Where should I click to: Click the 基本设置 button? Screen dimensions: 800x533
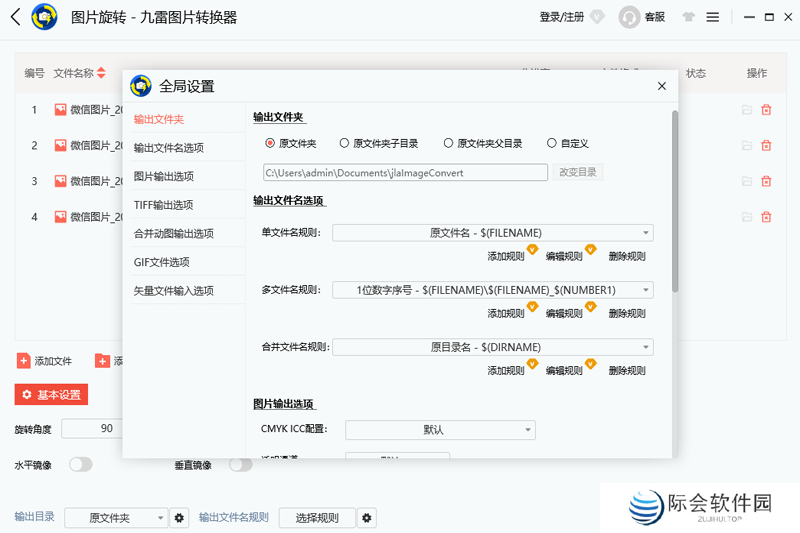(51, 395)
